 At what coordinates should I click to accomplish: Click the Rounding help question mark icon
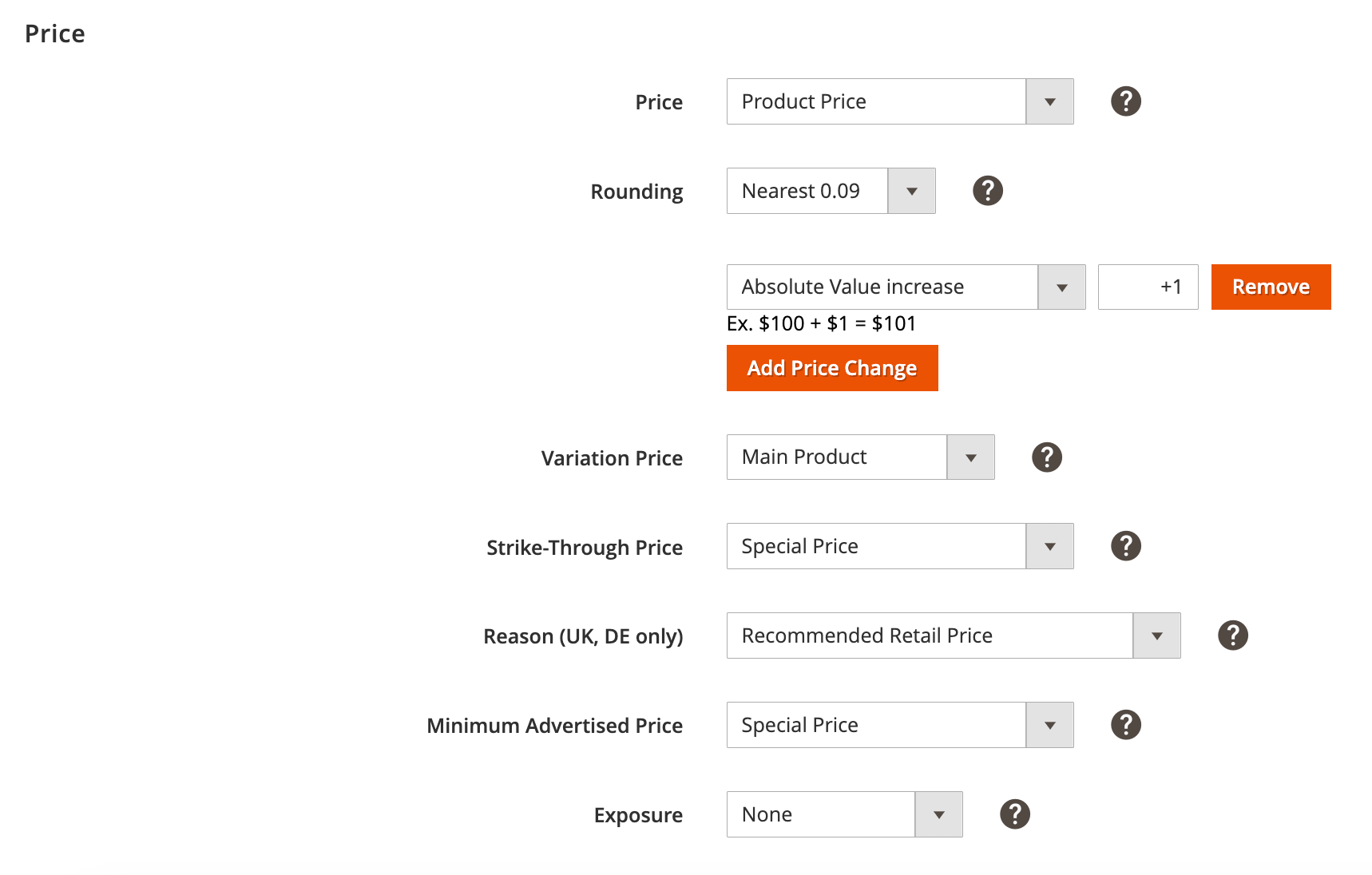[987, 191]
